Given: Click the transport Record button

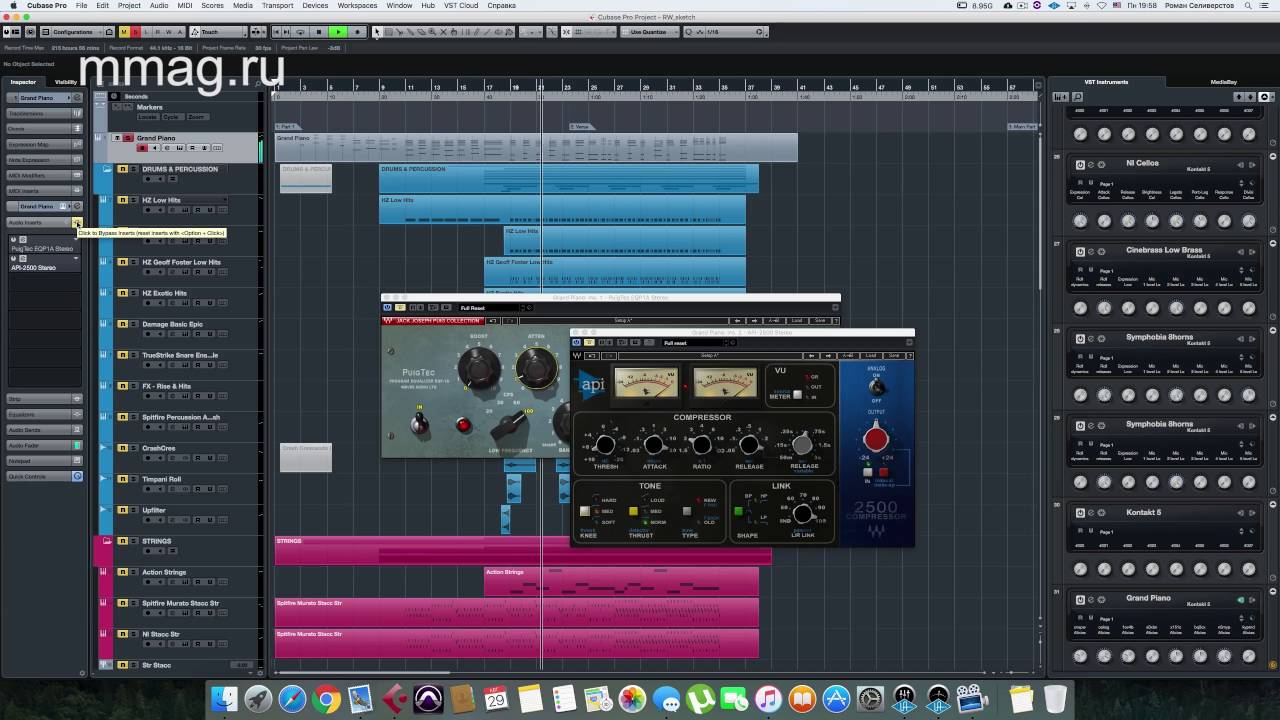Looking at the screenshot, I should tap(357, 32).
